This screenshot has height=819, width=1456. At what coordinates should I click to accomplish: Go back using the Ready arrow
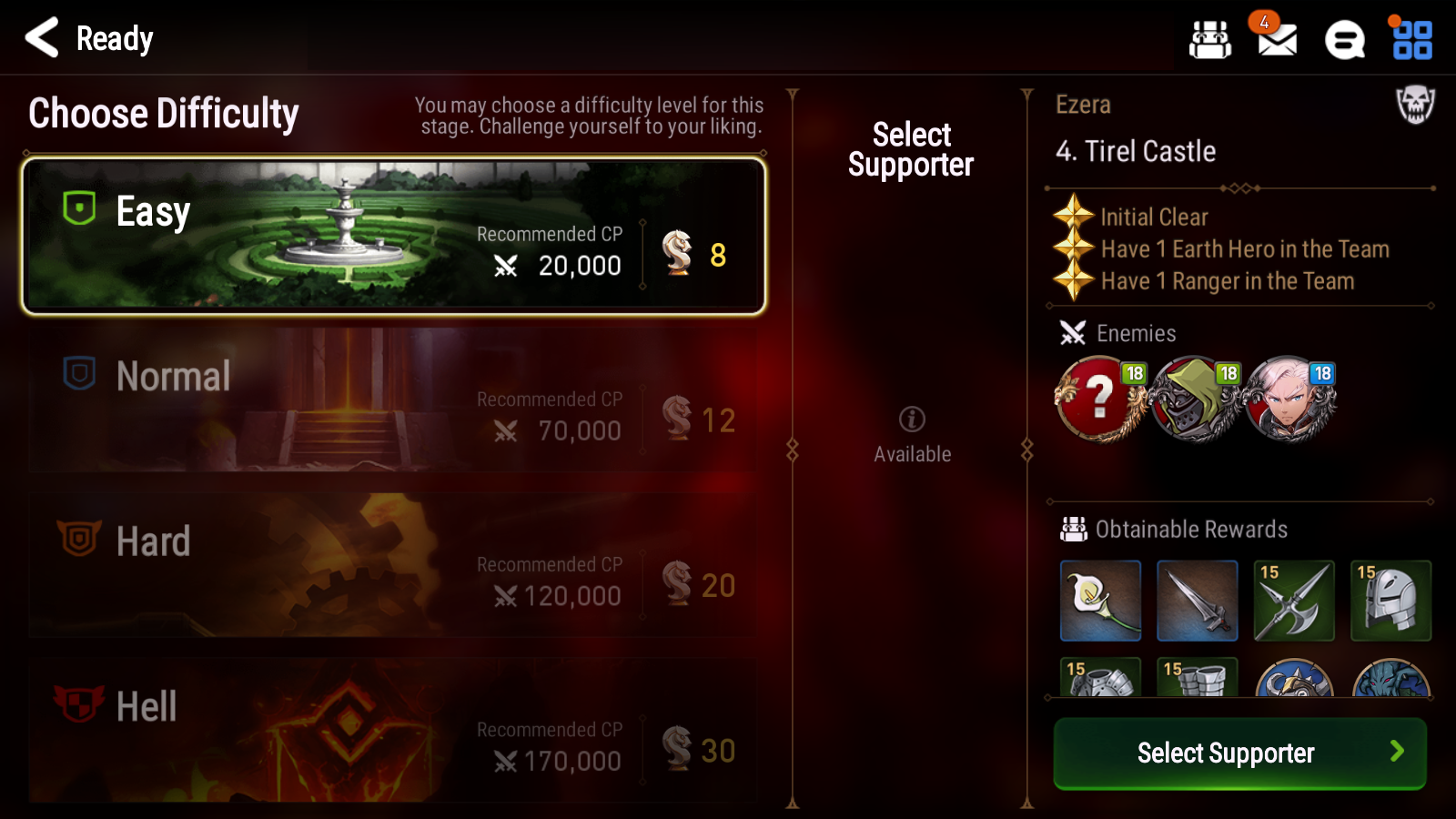pos(42,38)
